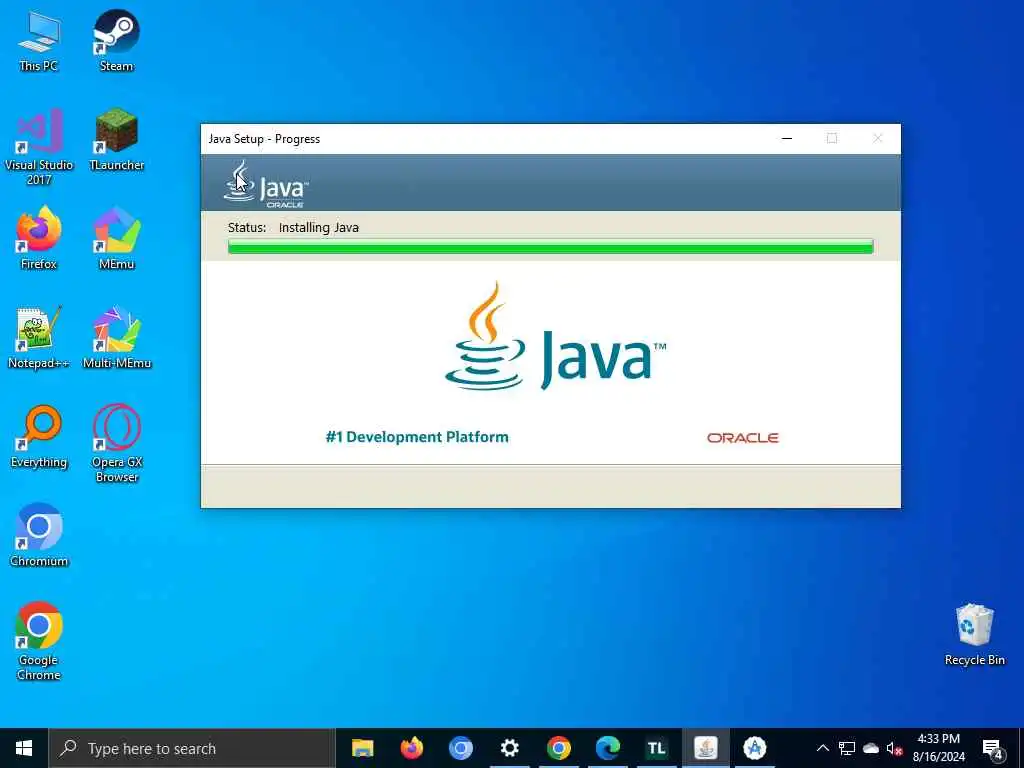Click the #1 Development Platform text

(x=417, y=437)
